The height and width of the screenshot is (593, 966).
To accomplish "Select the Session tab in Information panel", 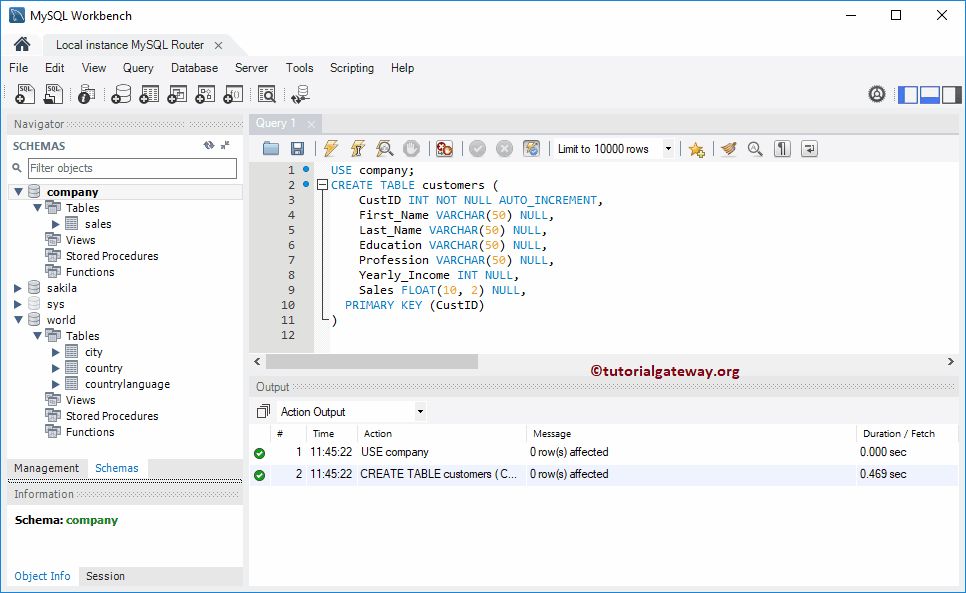I will point(103,576).
